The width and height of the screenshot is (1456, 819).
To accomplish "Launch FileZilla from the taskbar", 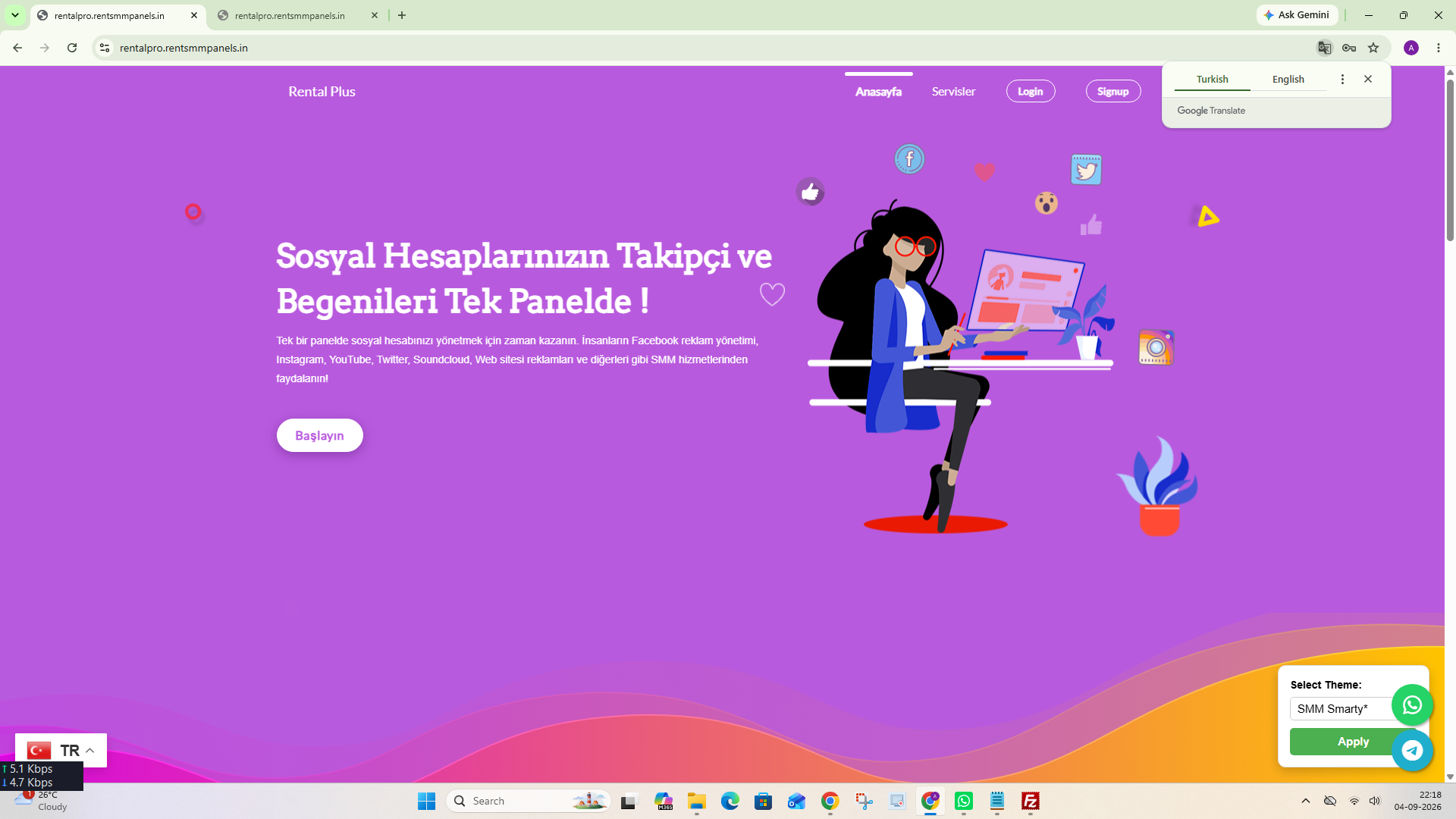I will (1031, 801).
